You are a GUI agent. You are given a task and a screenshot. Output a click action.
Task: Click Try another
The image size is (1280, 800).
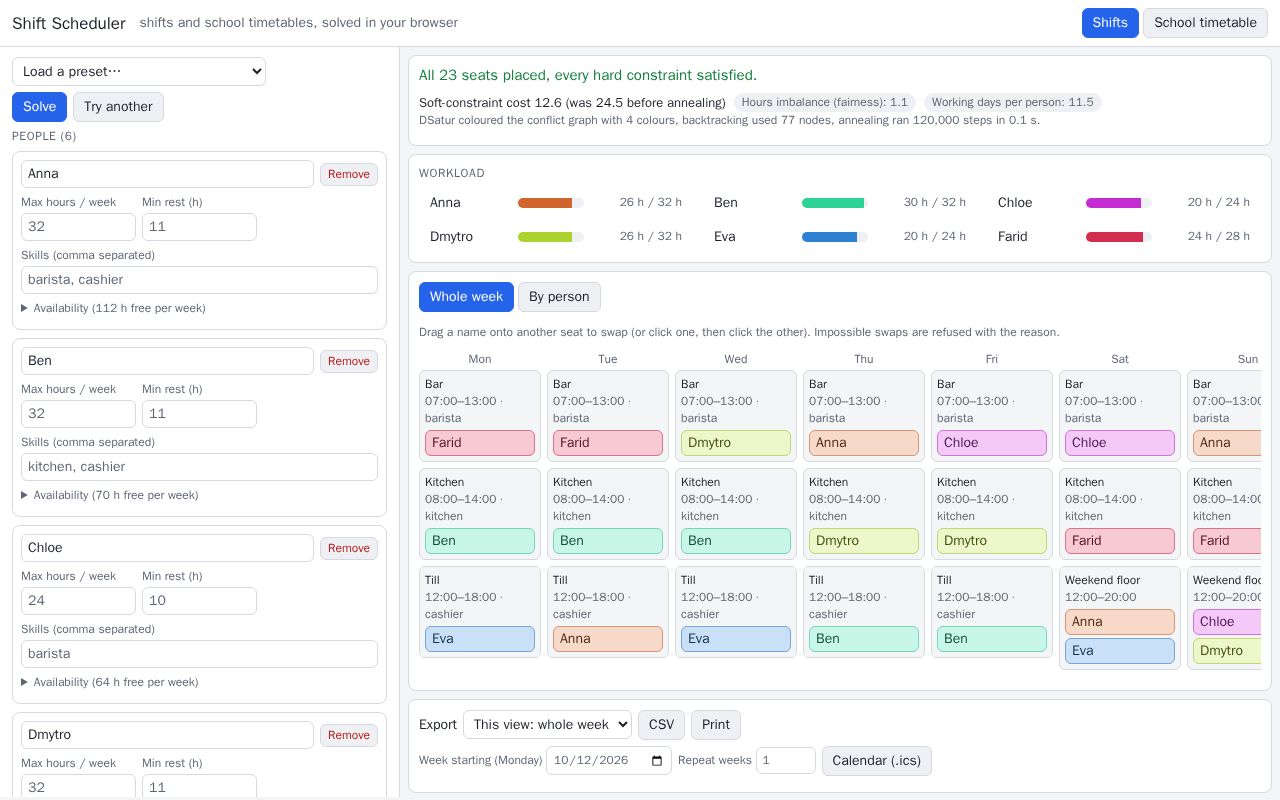pos(118,107)
